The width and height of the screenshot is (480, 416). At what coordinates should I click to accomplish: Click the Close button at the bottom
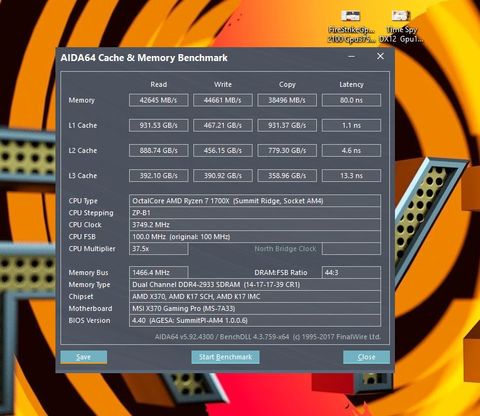(366, 357)
